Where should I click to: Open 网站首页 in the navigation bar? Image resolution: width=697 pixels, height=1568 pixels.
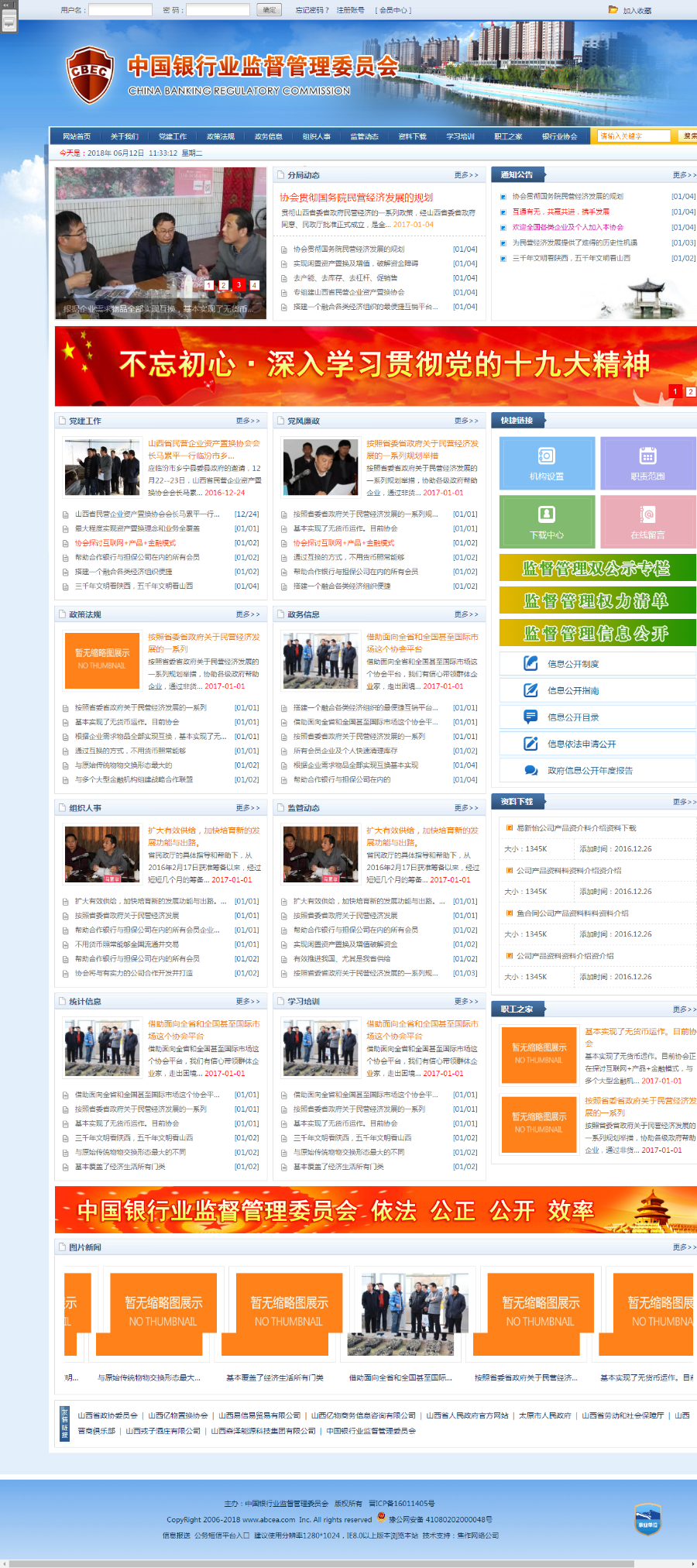coord(77,136)
